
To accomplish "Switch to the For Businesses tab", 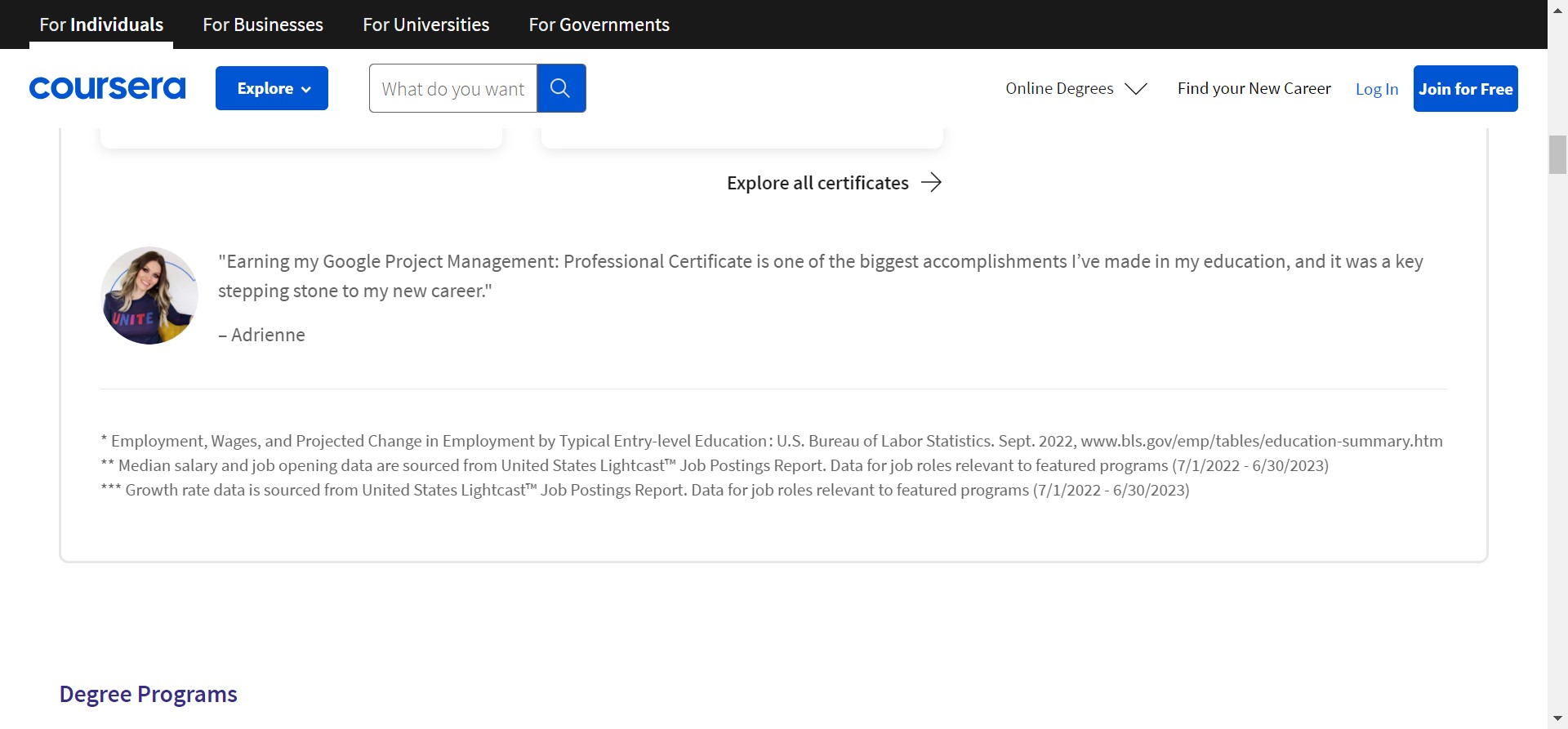I will pyautogui.click(x=263, y=24).
